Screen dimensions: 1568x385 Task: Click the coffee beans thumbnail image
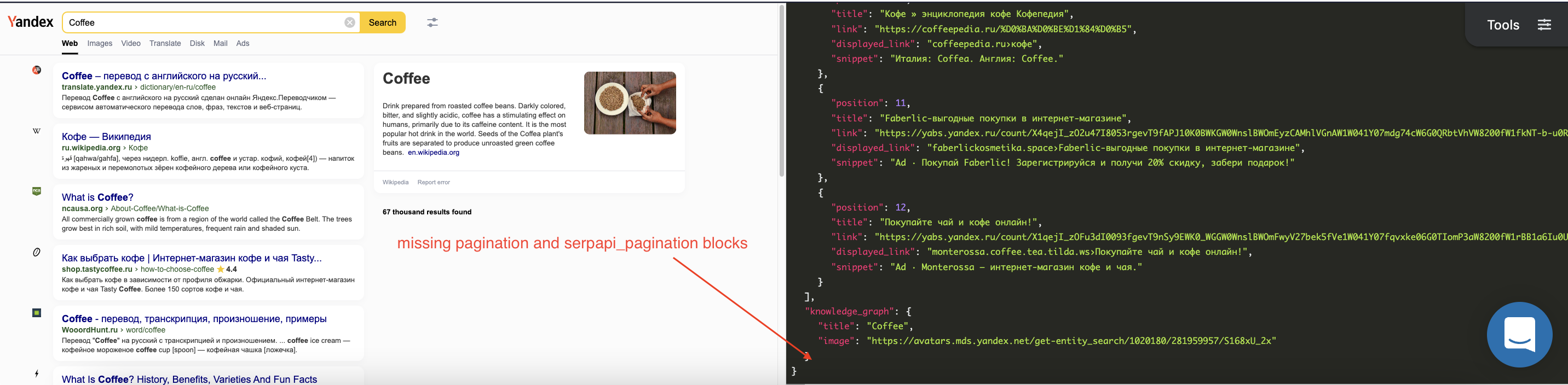click(x=630, y=103)
